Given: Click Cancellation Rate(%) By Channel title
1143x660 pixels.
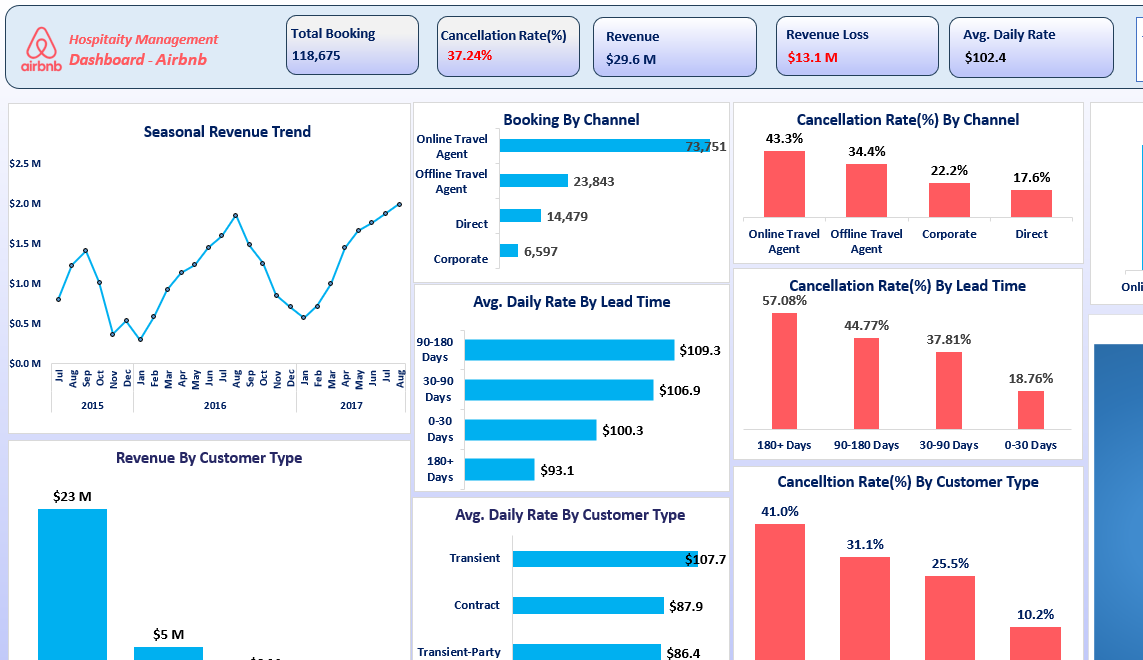Looking at the screenshot, I should click(908, 120).
